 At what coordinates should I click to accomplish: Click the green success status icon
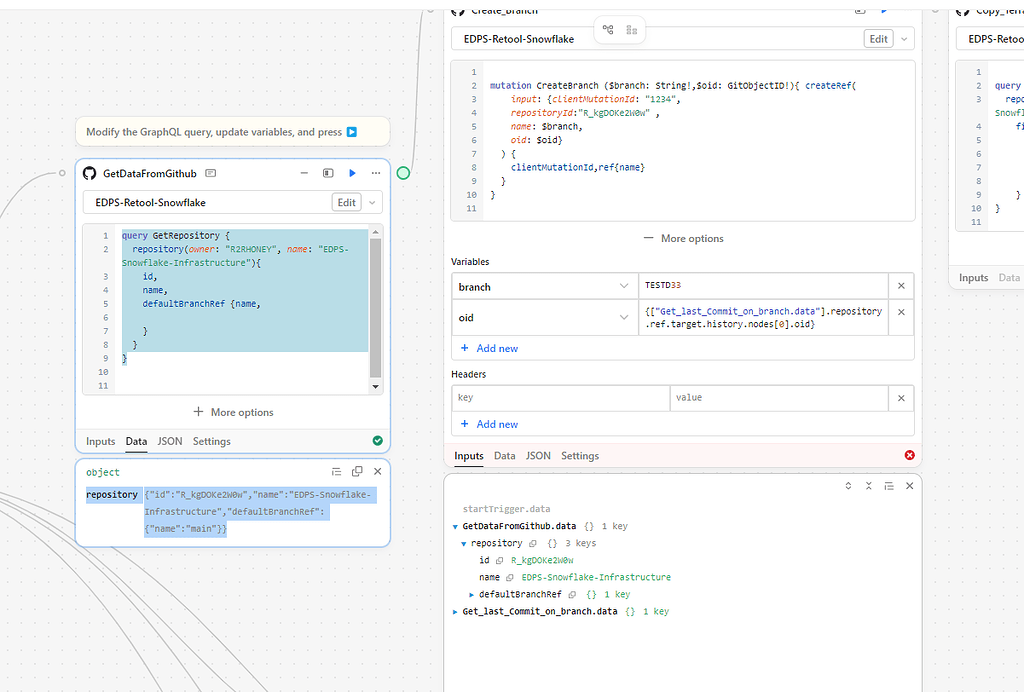377,441
